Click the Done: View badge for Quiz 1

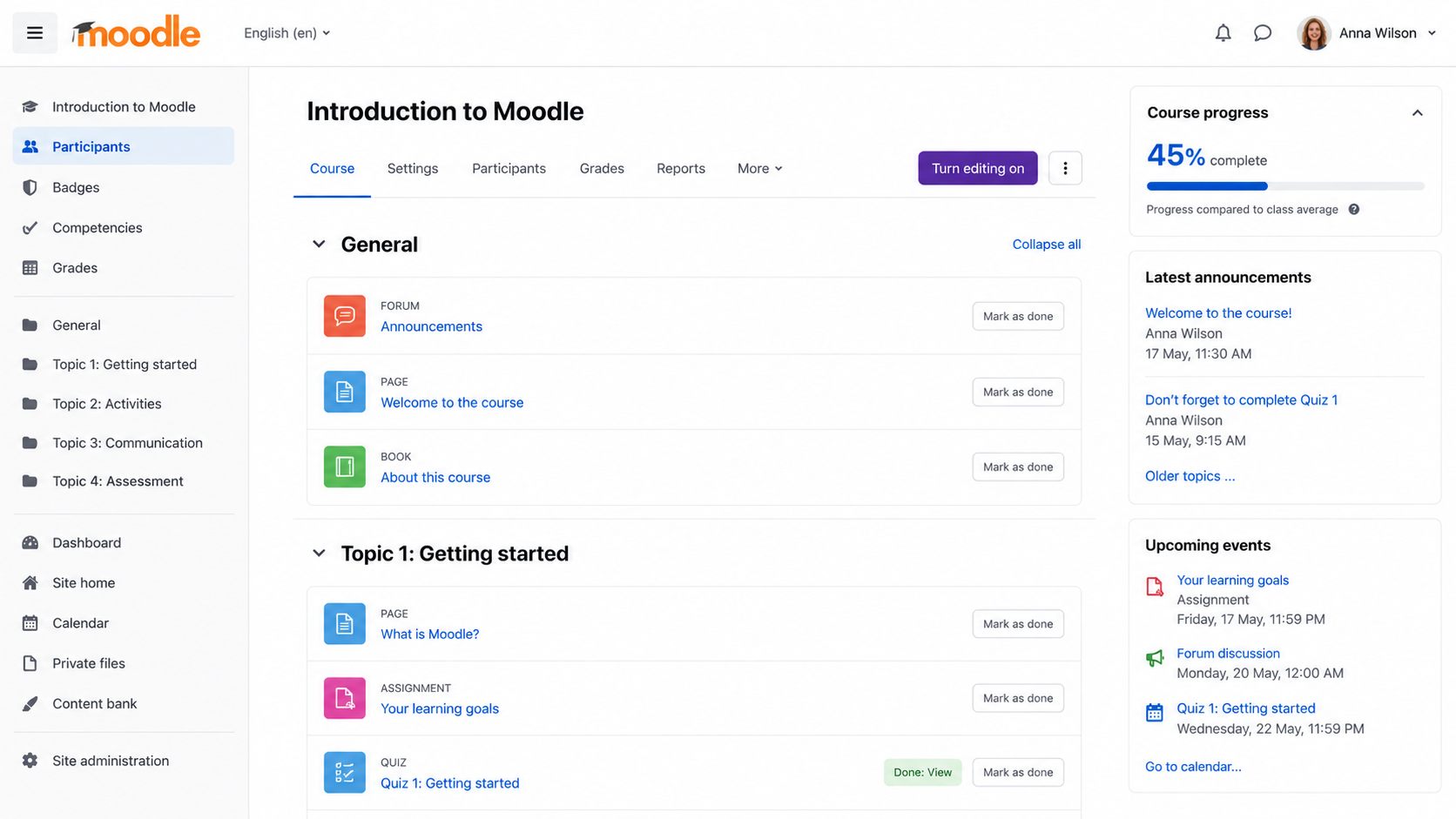(922, 772)
